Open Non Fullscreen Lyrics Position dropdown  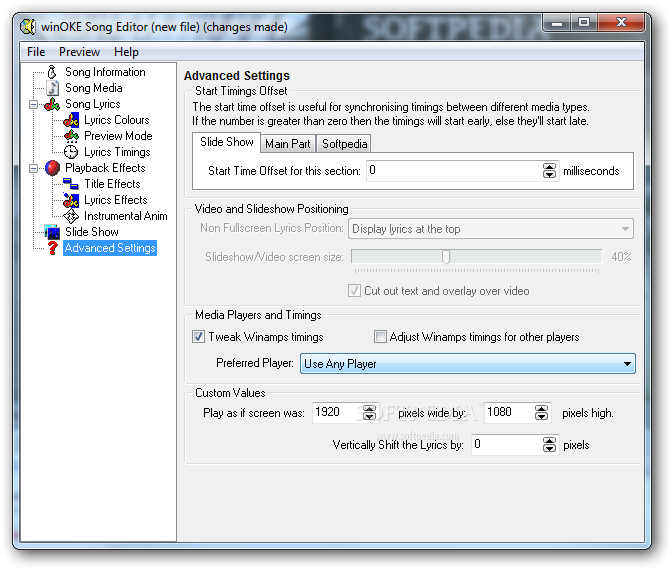click(491, 229)
